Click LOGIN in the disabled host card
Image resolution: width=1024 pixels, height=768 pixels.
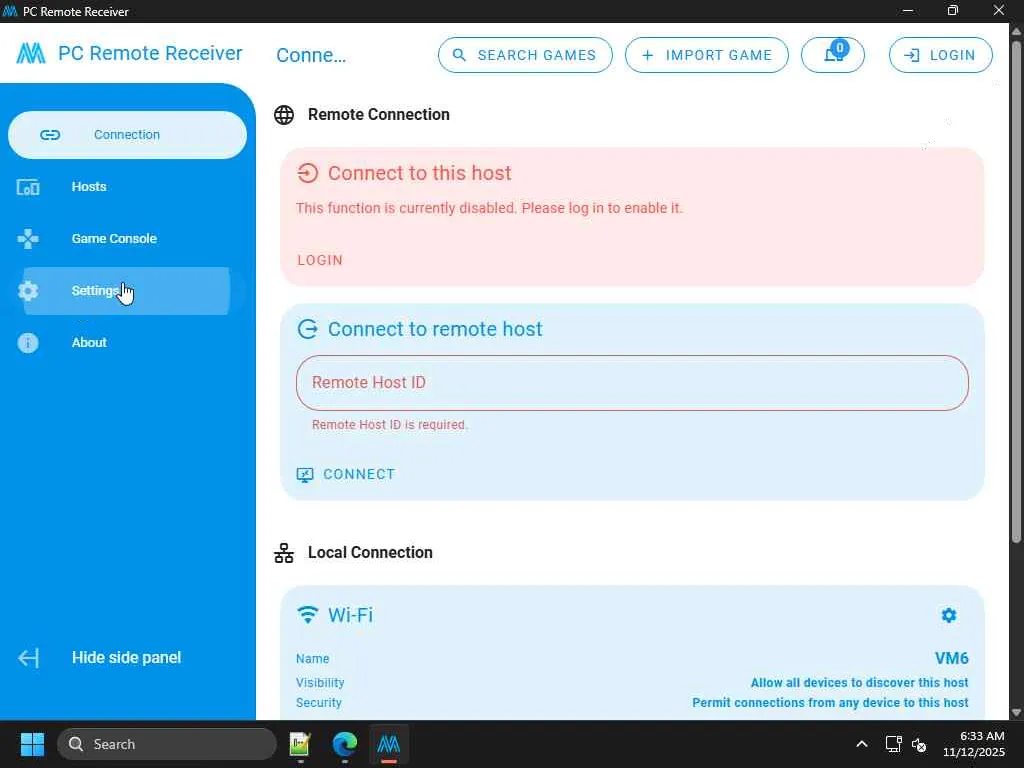pos(320,260)
